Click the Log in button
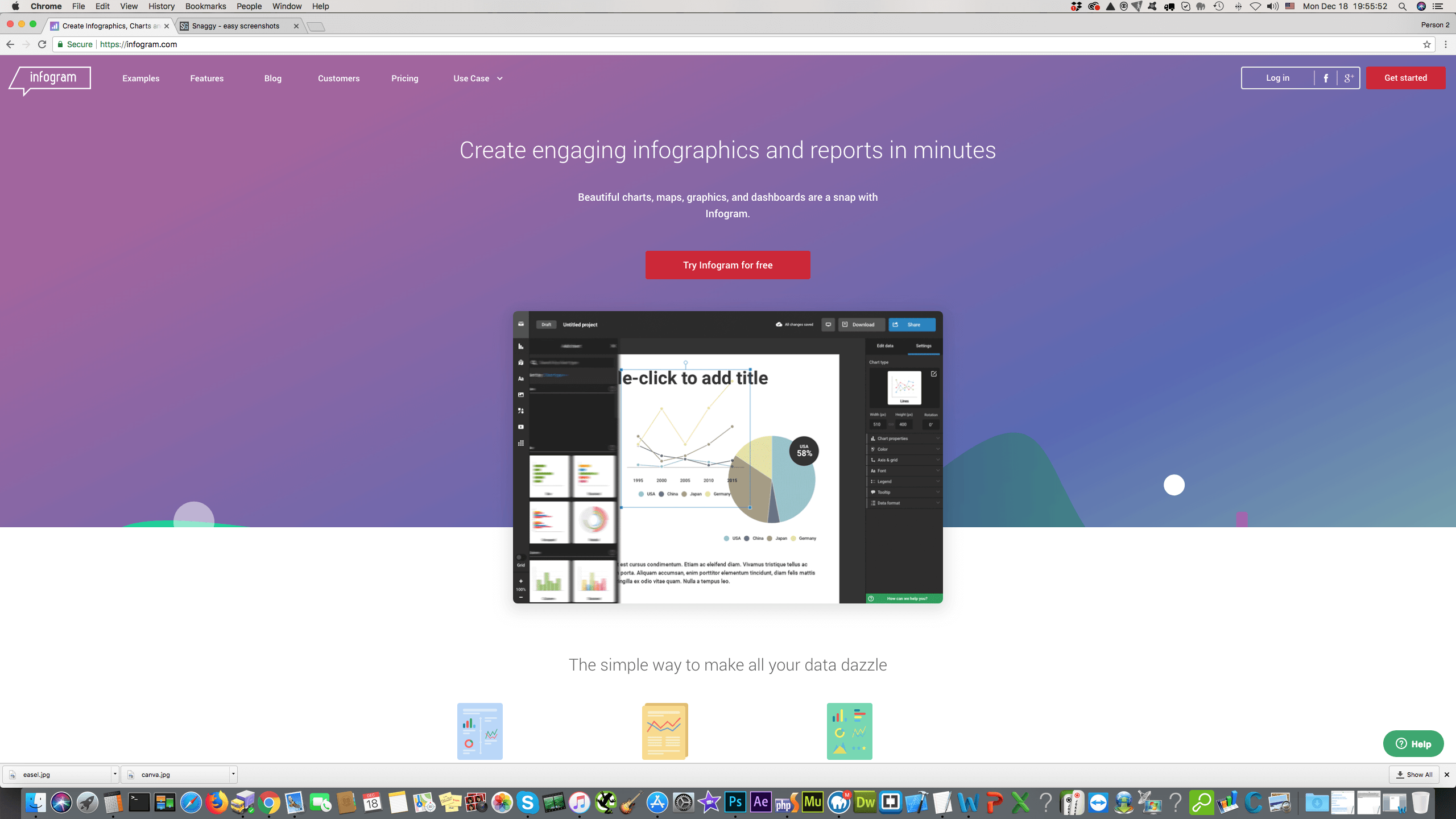This screenshot has width=1456, height=819. tap(1277, 78)
